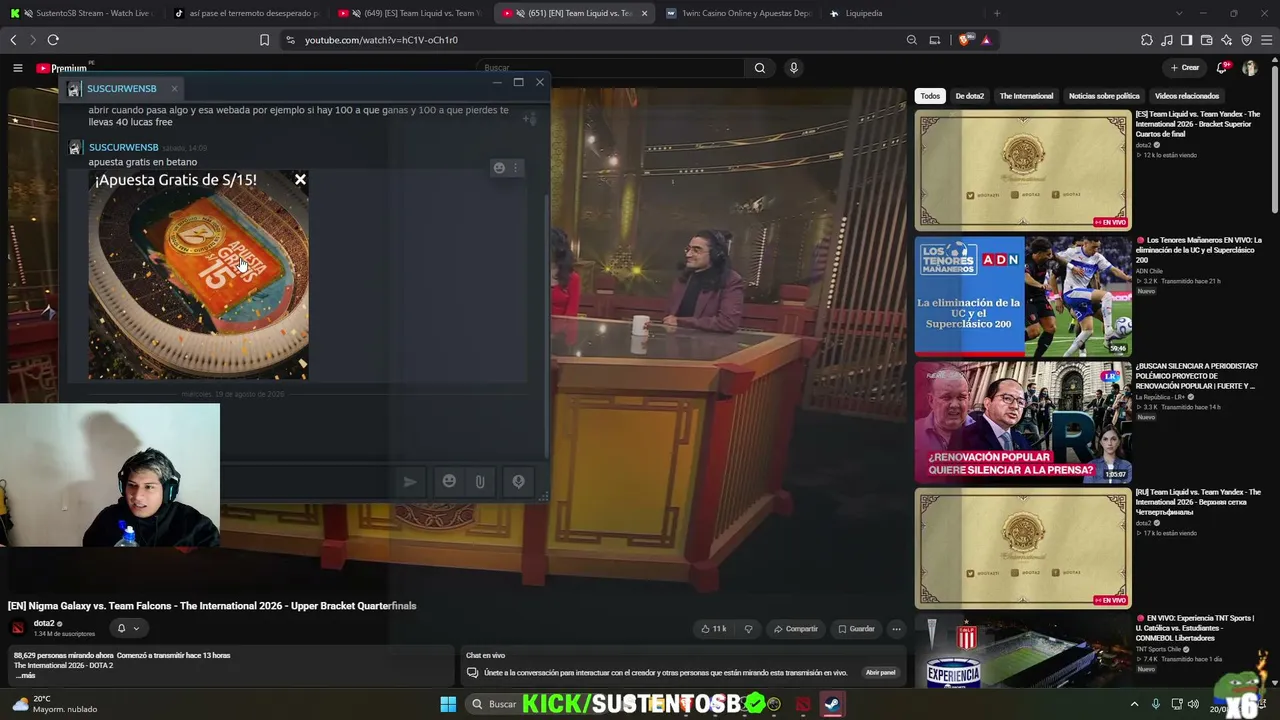Close the SUSCURWENSB chat tab
Screen dimensions: 1280x720
(x=174, y=89)
